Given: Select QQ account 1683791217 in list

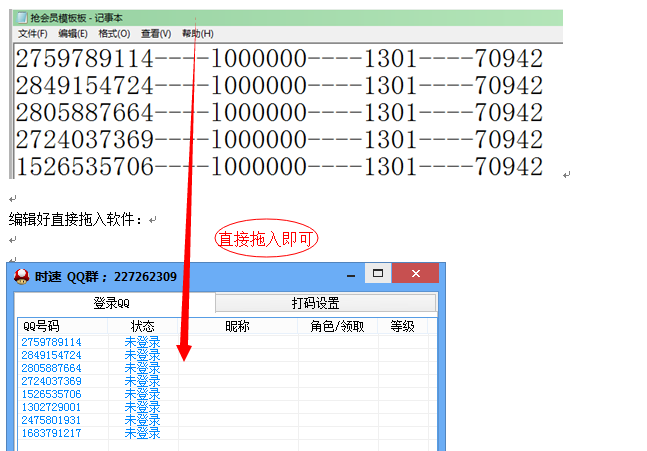Looking at the screenshot, I should pos(51,433).
